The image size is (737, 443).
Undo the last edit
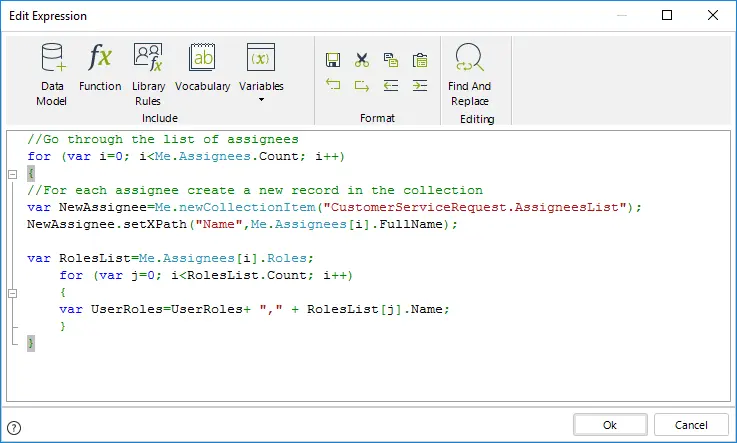tap(333, 85)
